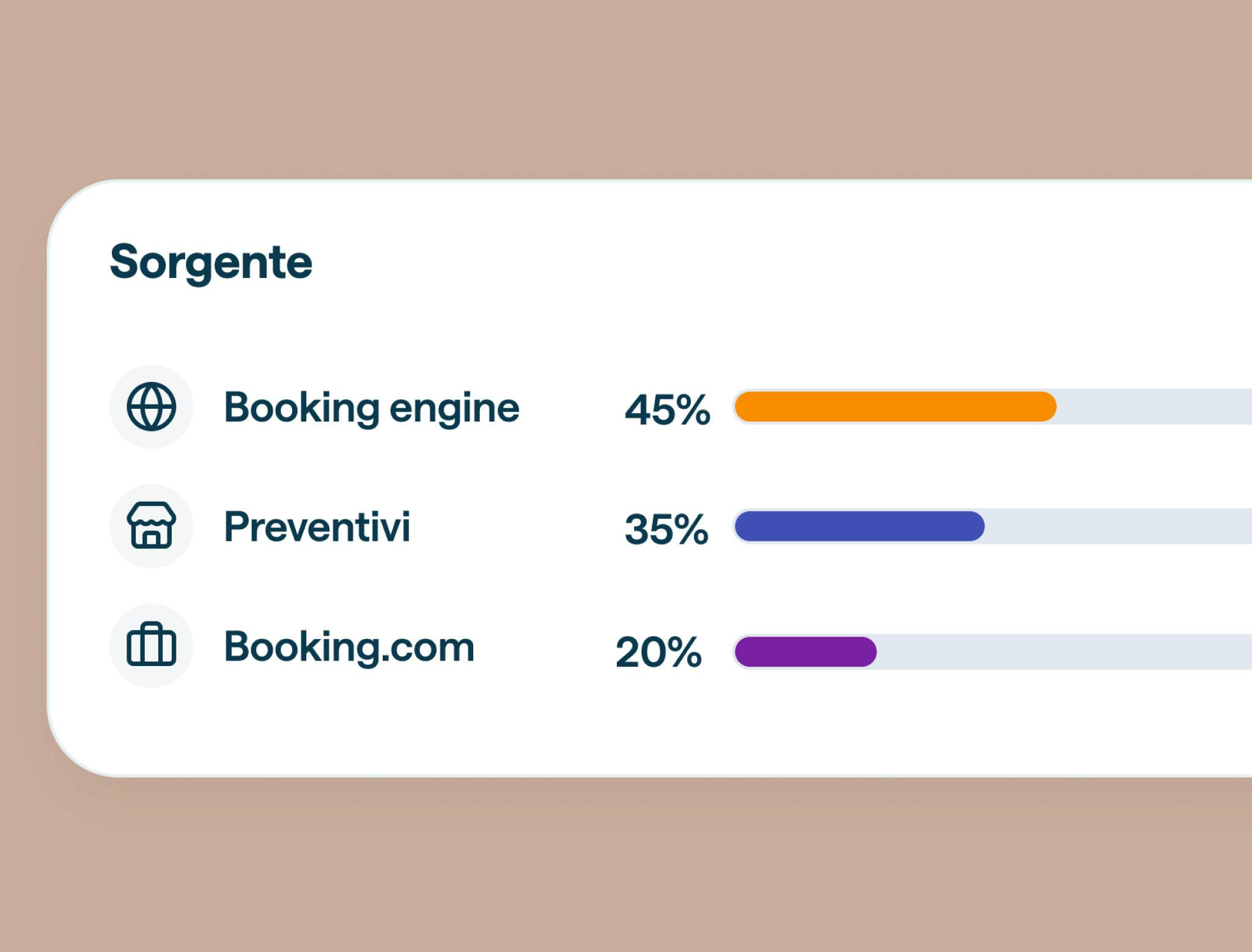Click the beige backdrop above the Sorgente card

point(626,86)
